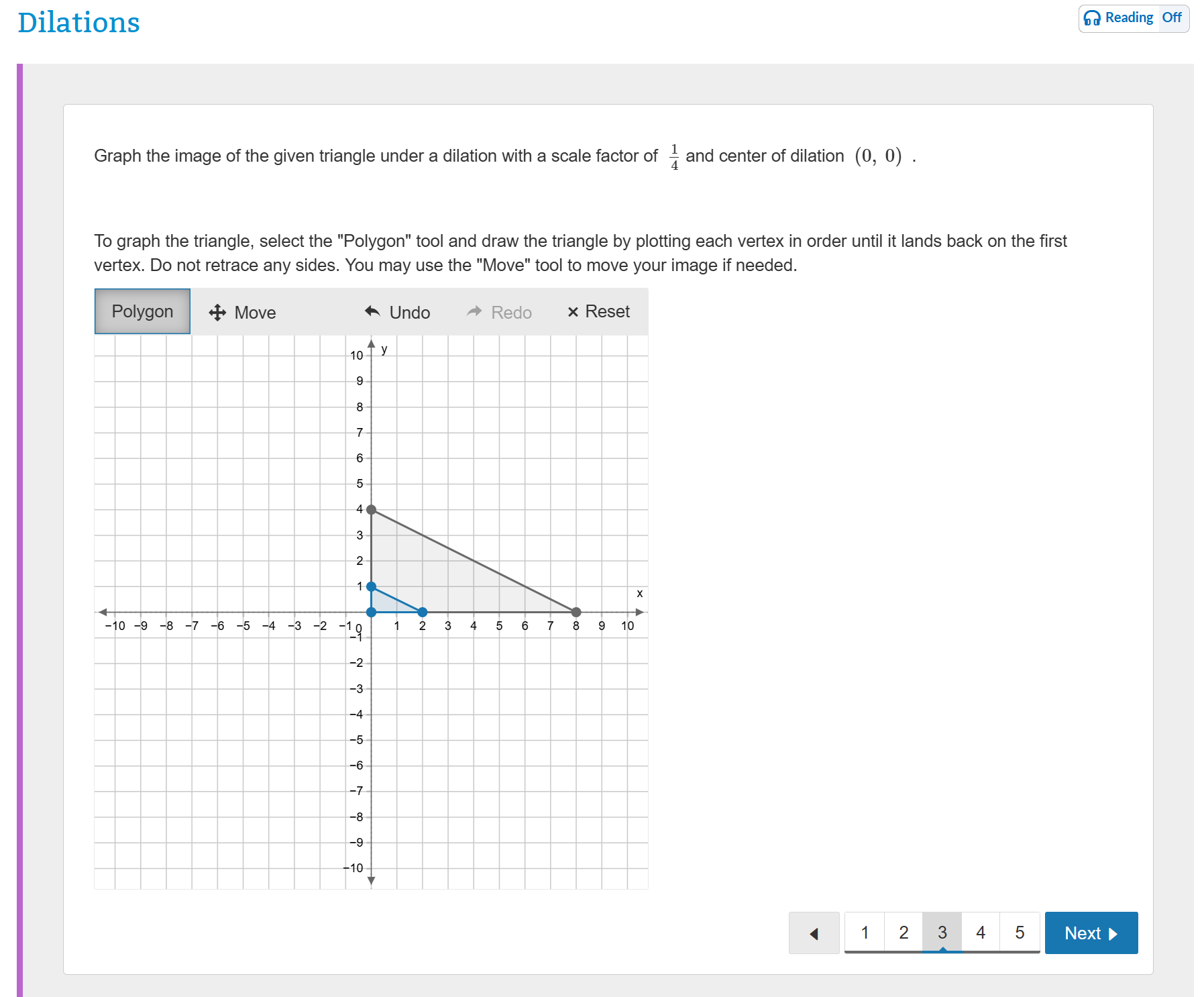Select question number 2
Viewport: 1204px width, 997px height.
tap(904, 933)
